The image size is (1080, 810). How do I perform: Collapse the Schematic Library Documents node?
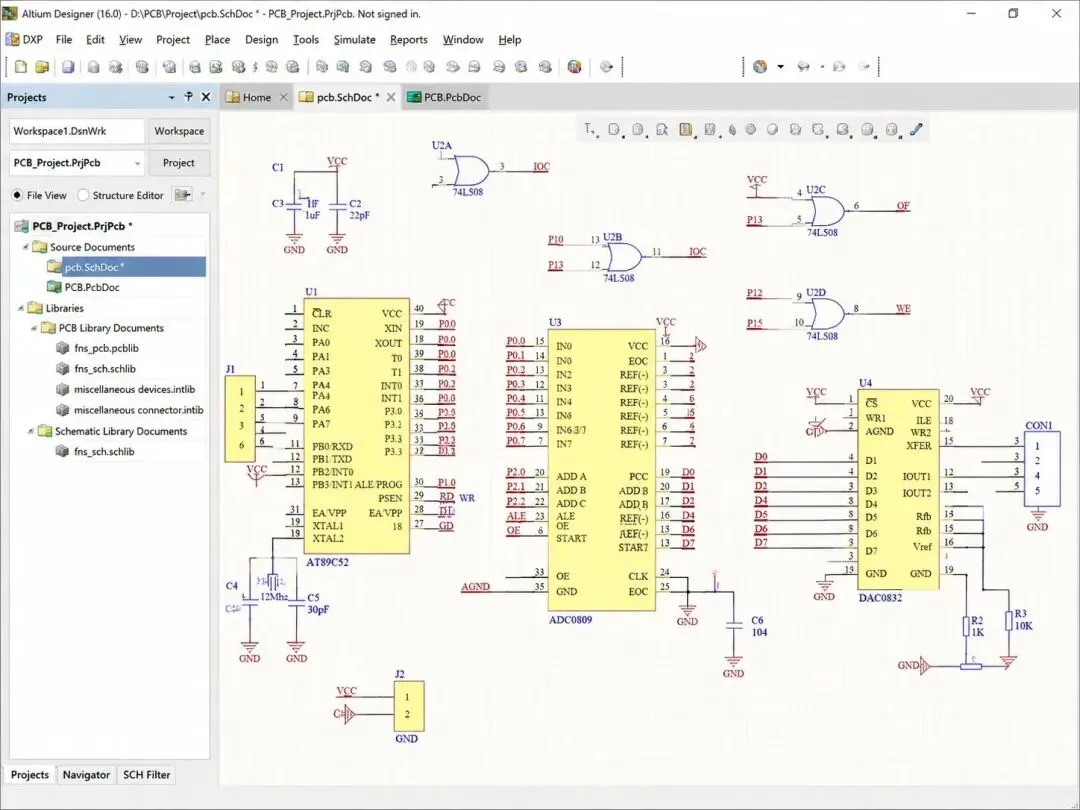click(x=30, y=431)
